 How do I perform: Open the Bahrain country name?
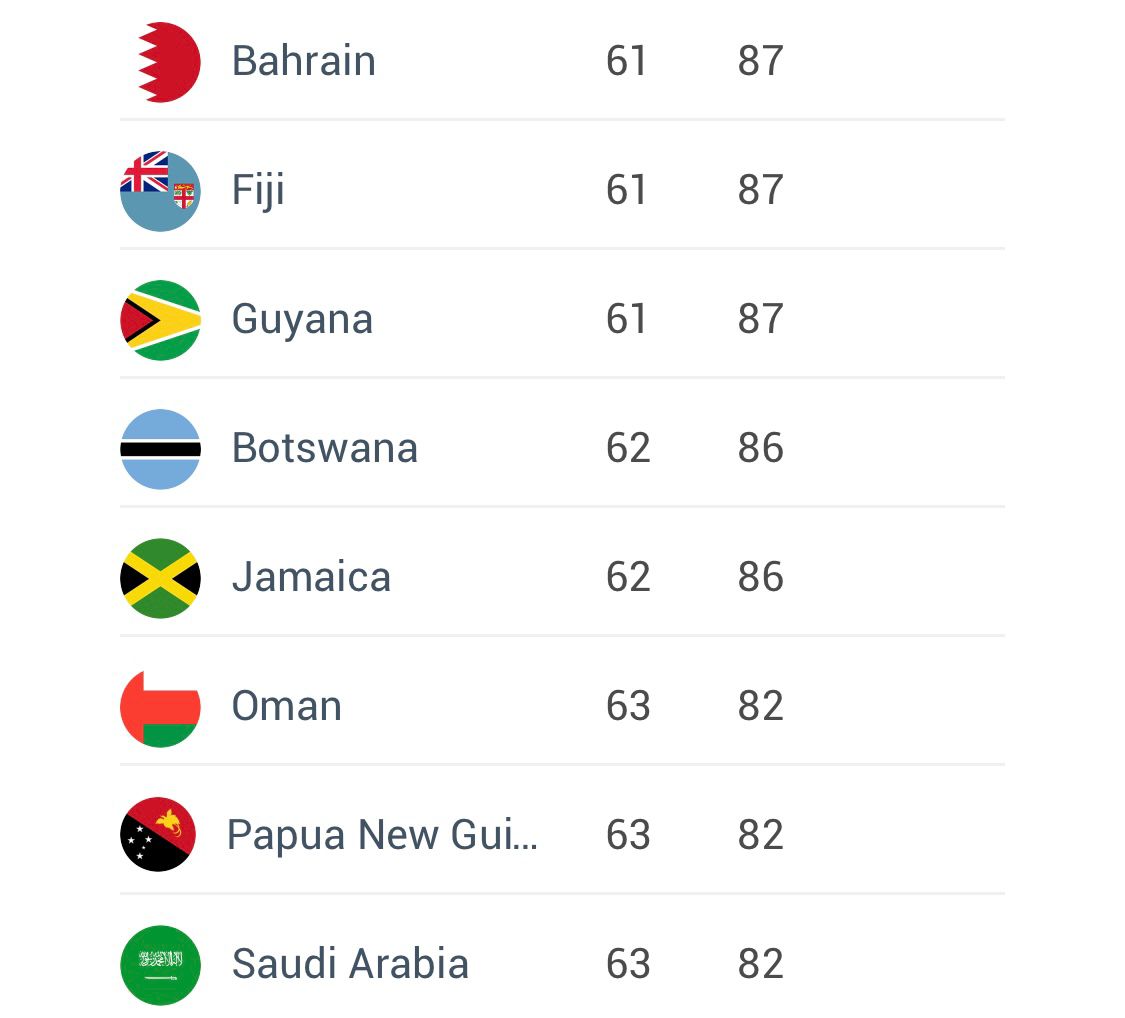[x=304, y=62]
